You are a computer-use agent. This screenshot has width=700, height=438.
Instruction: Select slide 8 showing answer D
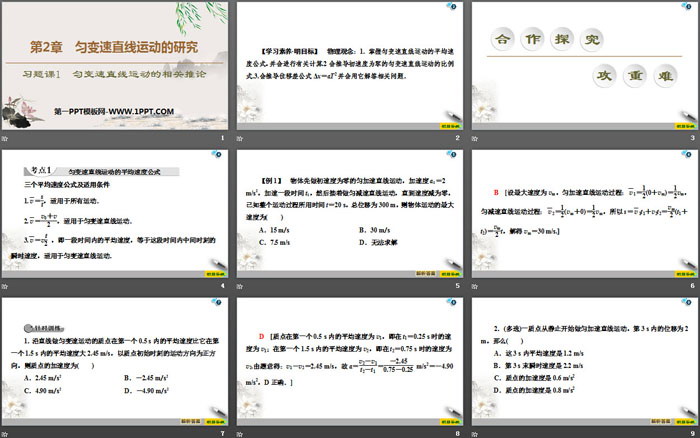[x=348, y=362]
